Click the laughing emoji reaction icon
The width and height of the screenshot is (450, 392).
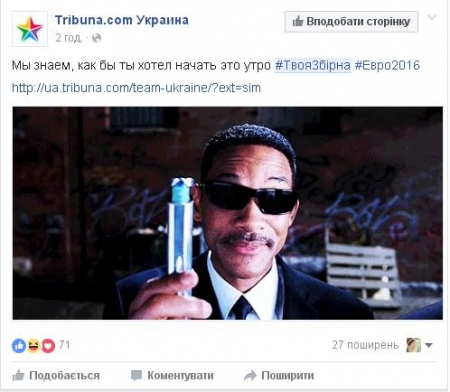(x=33, y=346)
